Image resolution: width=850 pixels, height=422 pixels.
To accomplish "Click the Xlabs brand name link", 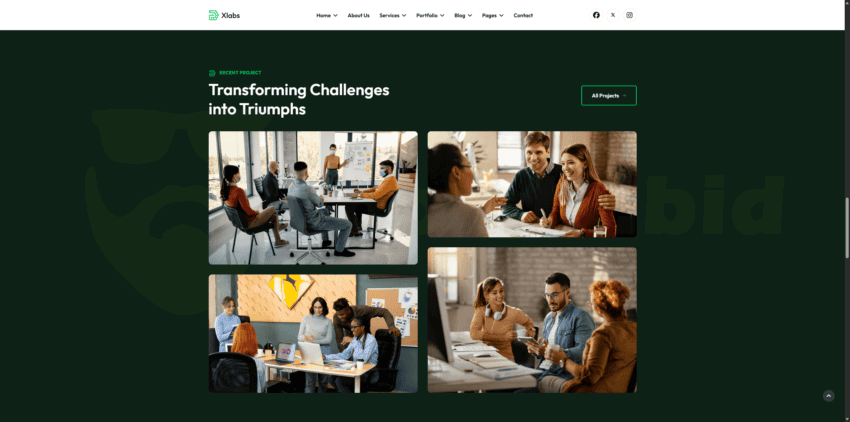I will coord(230,15).
